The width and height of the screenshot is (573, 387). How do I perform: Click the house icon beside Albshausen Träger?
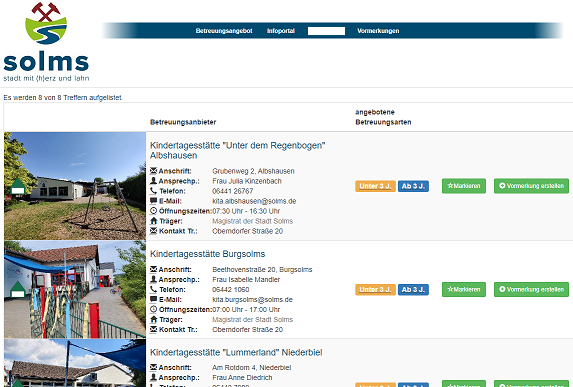pos(153,221)
